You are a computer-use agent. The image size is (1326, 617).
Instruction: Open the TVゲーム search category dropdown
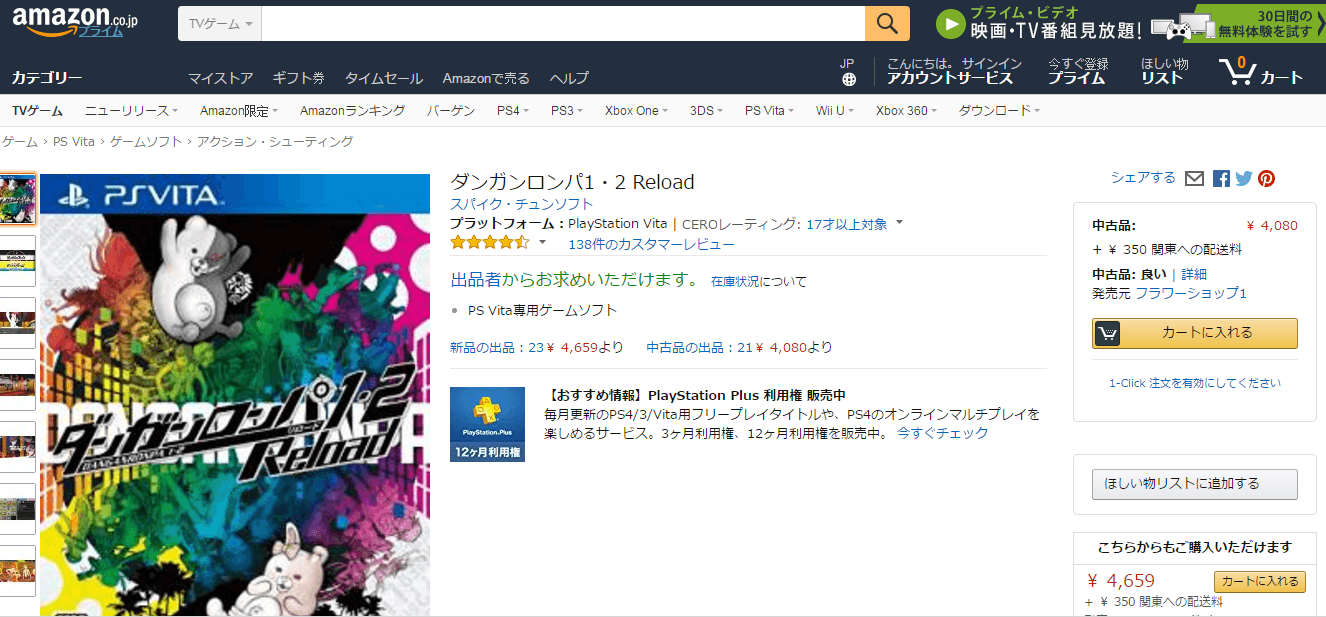click(219, 23)
